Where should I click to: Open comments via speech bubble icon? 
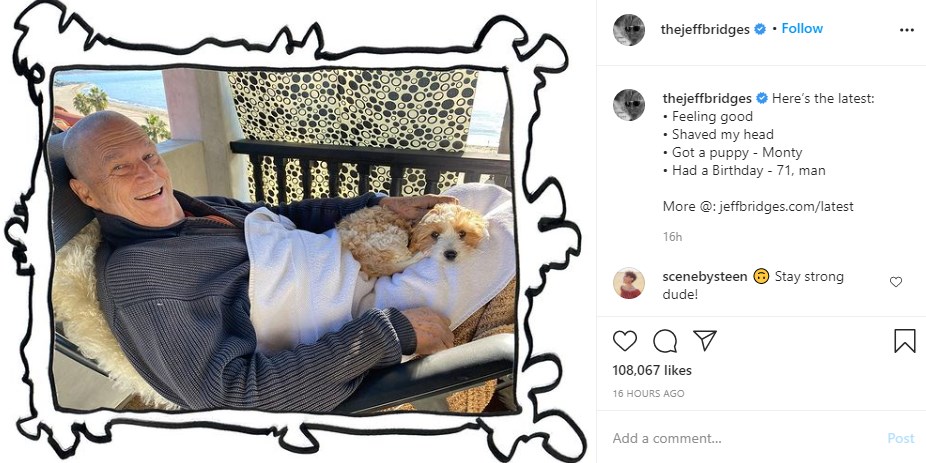665,341
